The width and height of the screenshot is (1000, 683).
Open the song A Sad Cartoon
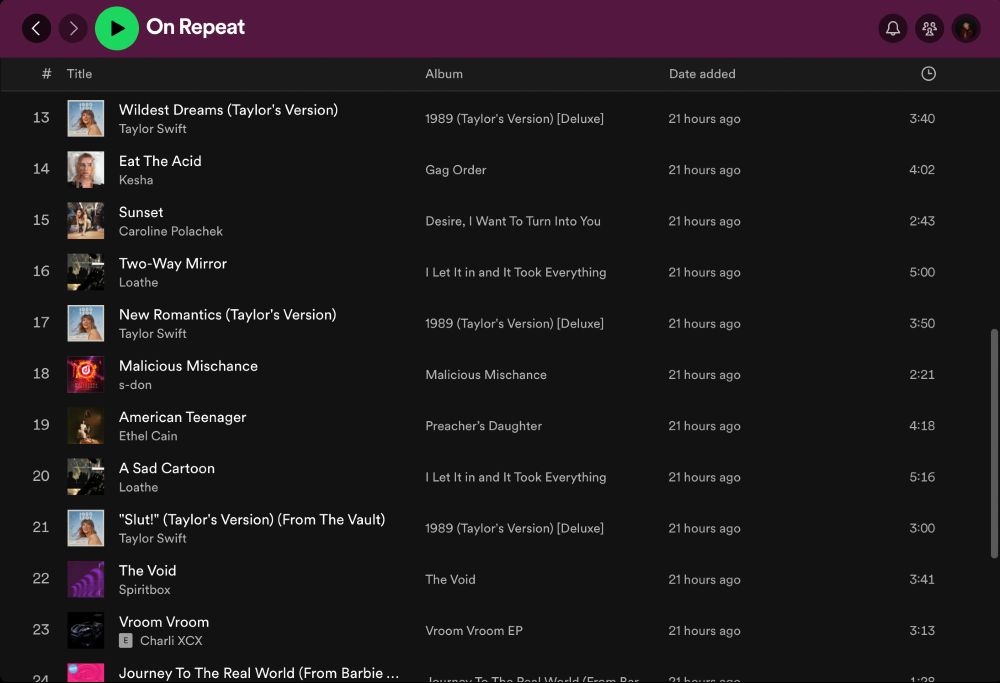click(166, 468)
